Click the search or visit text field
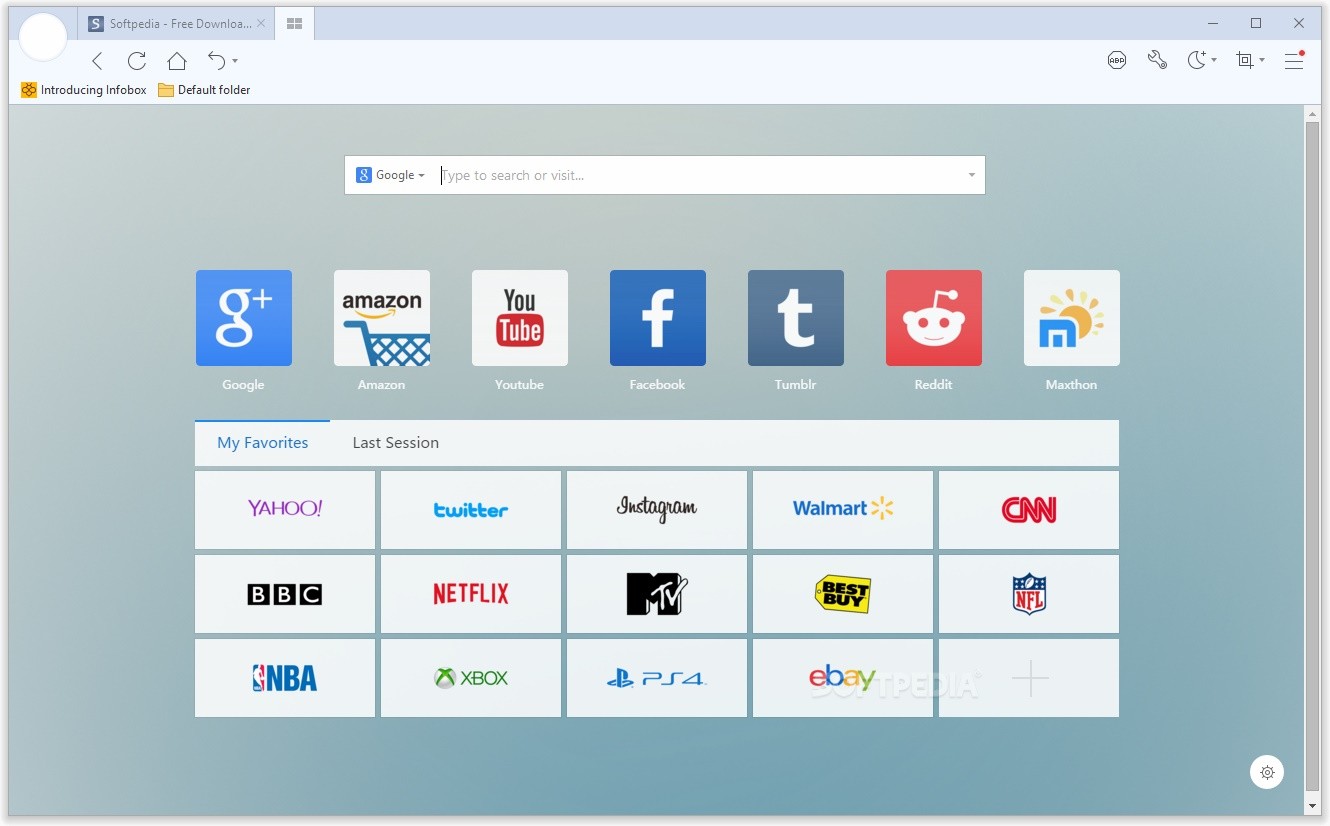This screenshot has height=826, width=1330. pos(700,176)
